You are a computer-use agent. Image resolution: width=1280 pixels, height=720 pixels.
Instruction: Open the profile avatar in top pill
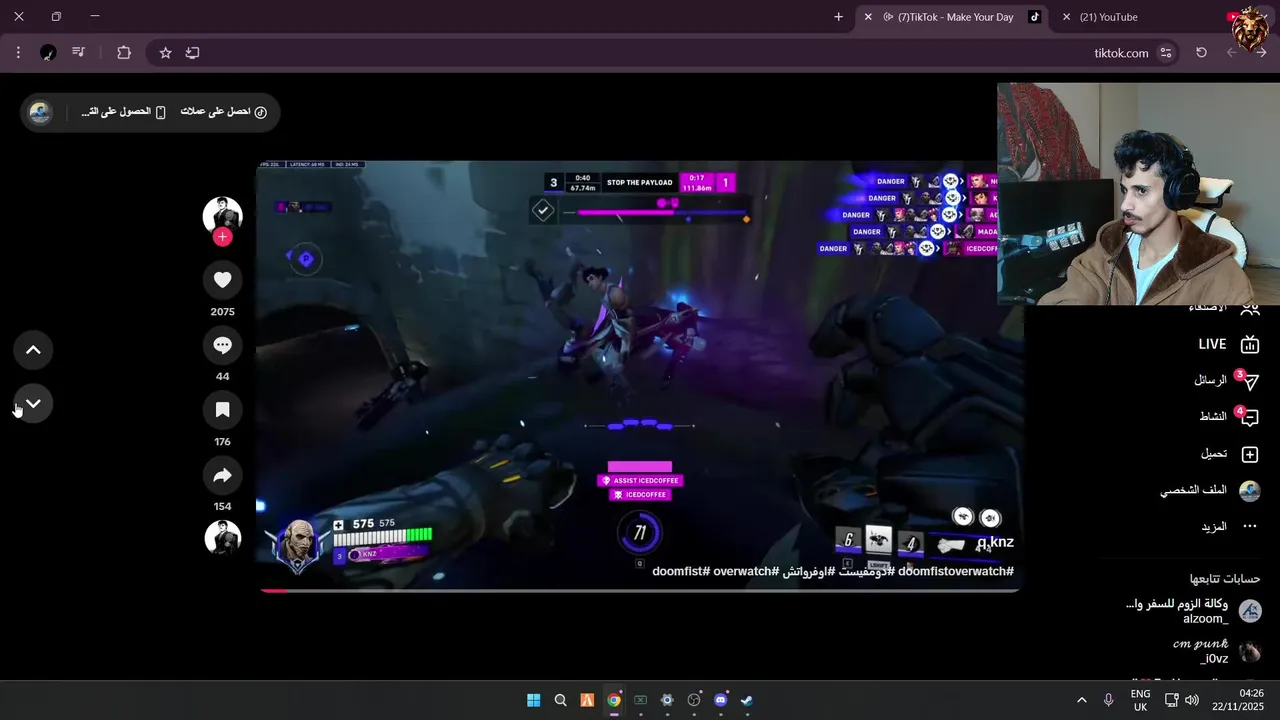(x=40, y=112)
